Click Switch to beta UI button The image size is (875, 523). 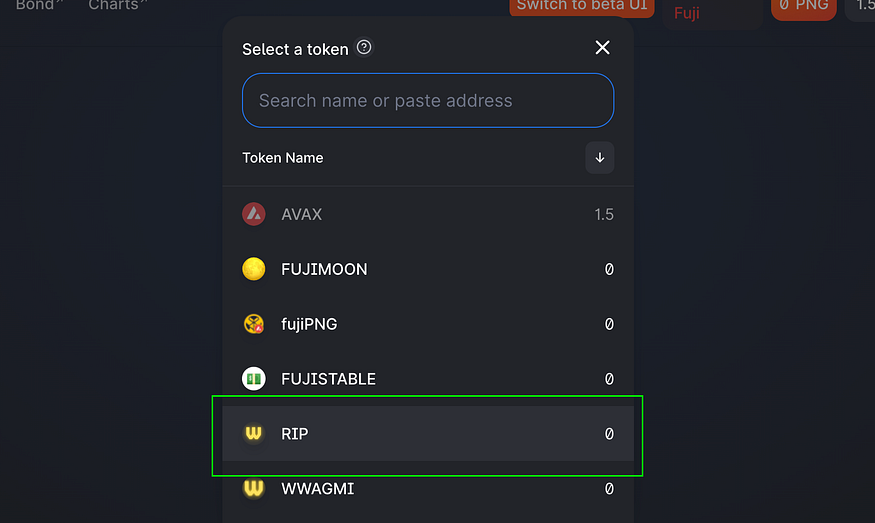pyautogui.click(x=582, y=6)
